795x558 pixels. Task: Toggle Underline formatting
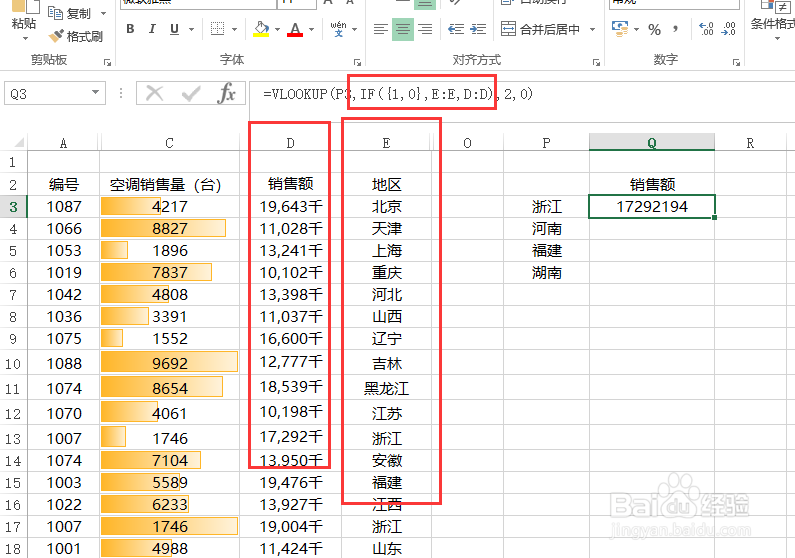[174, 29]
